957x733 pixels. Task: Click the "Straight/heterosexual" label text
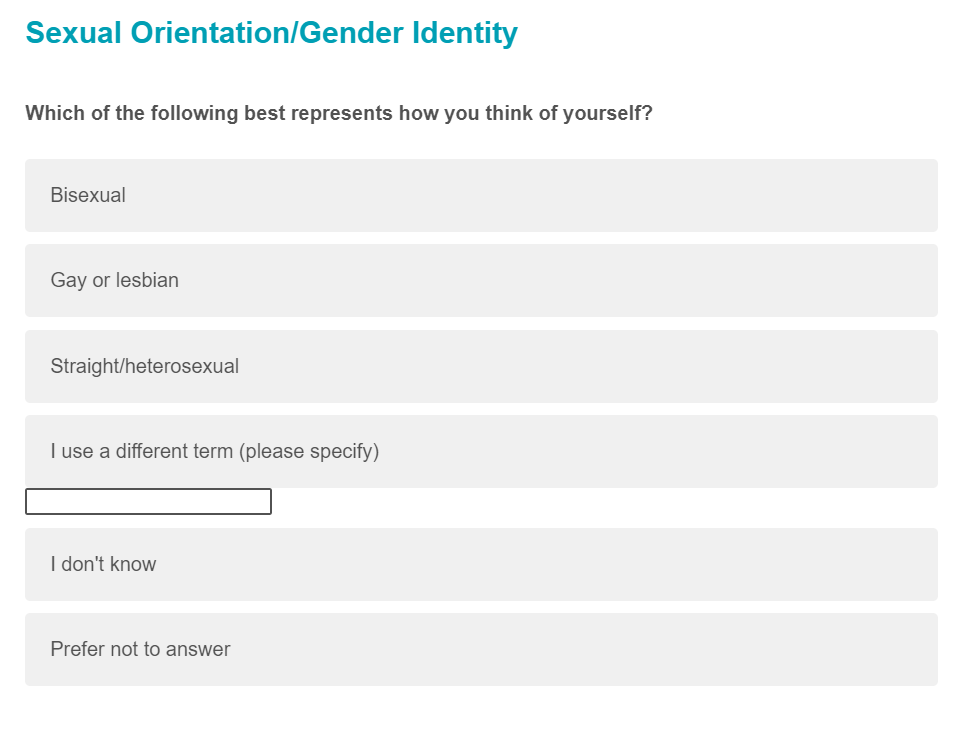click(144, 366)
